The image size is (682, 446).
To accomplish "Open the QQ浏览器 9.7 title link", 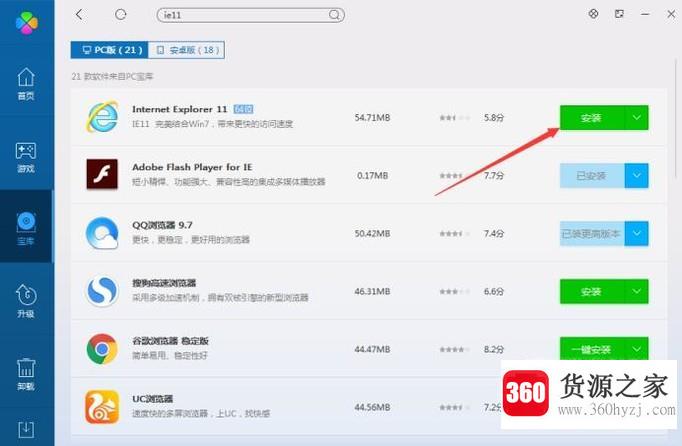I will click(162, 225).
